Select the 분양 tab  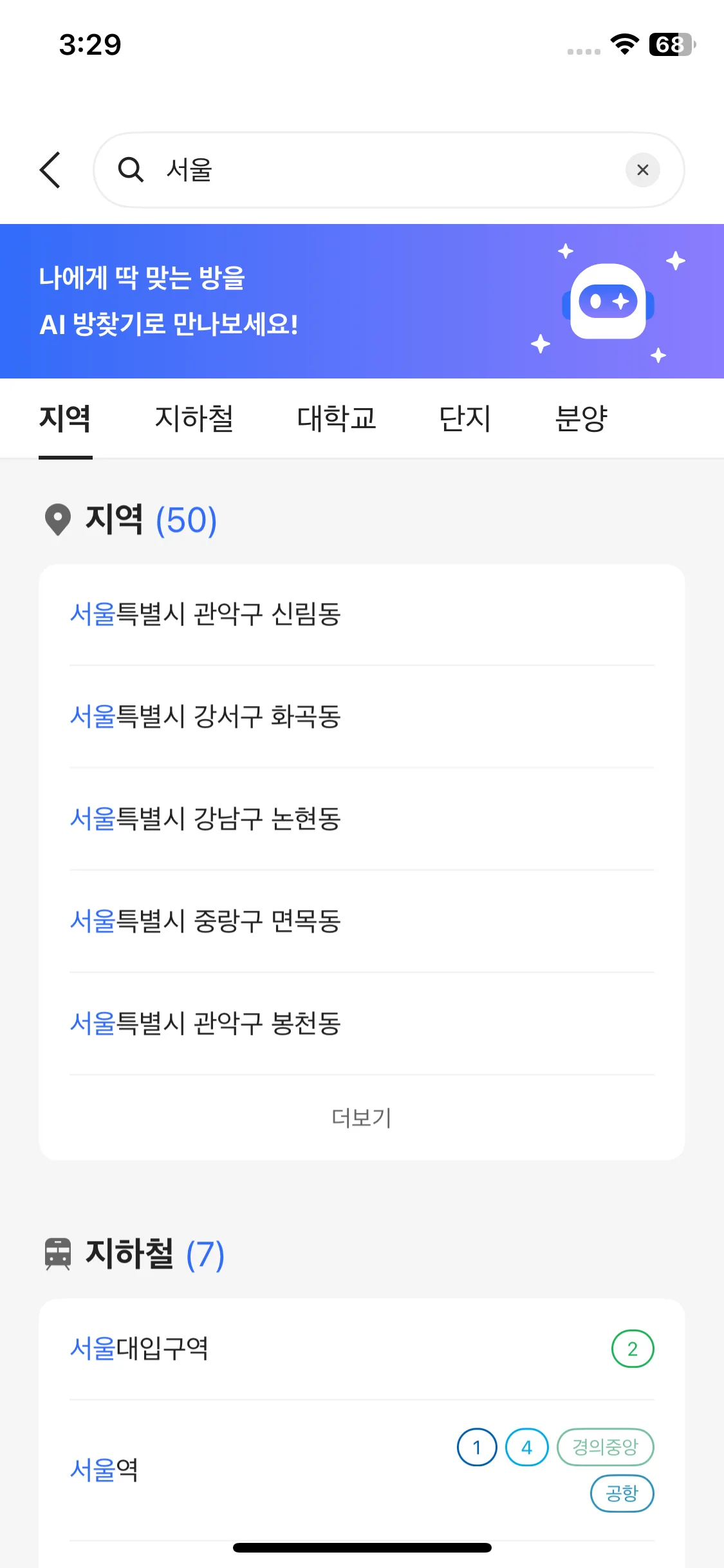581,418
